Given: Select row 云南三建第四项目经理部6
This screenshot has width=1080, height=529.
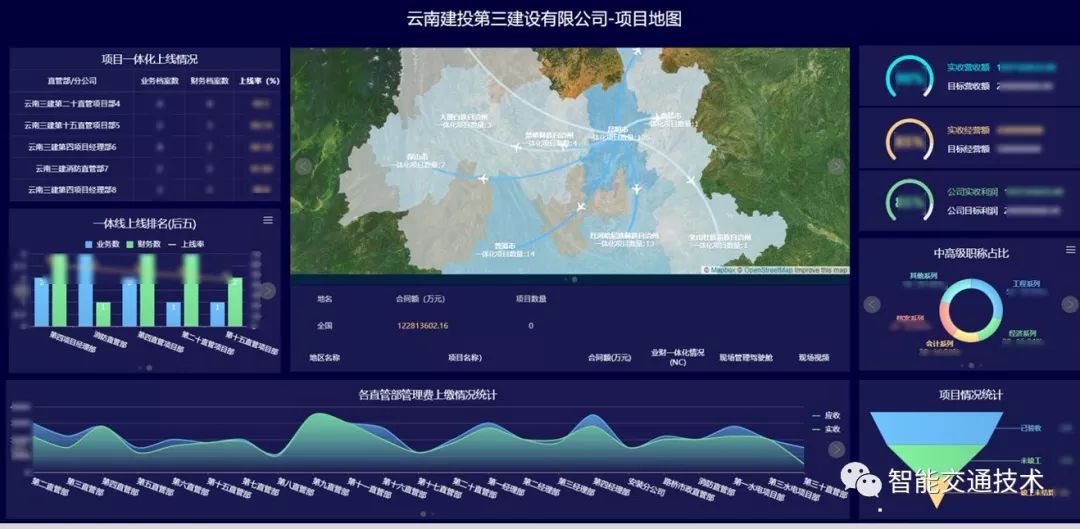Looking at the screenshot, I should click(145, 147).
